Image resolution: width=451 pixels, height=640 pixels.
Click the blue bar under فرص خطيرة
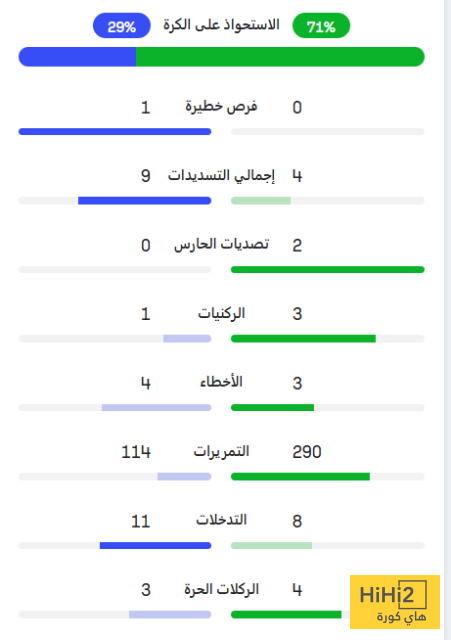coord(115,132)
